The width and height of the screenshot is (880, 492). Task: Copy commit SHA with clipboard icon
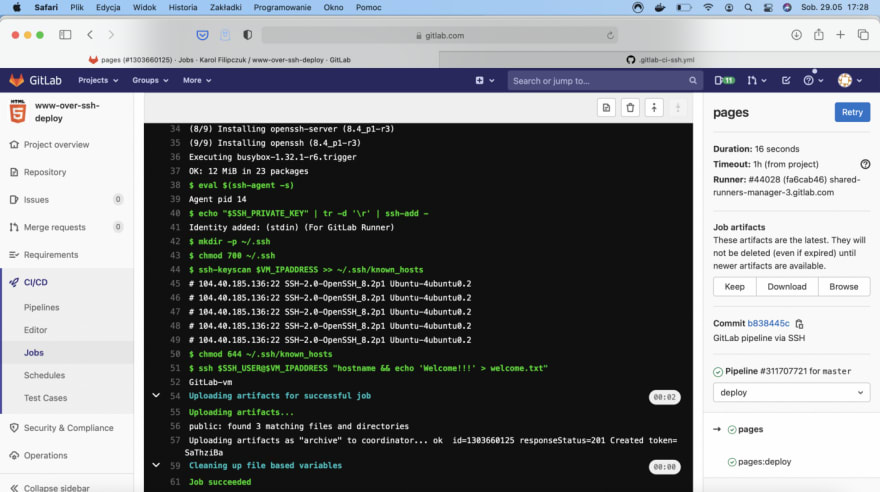click(x=799, y=324)
